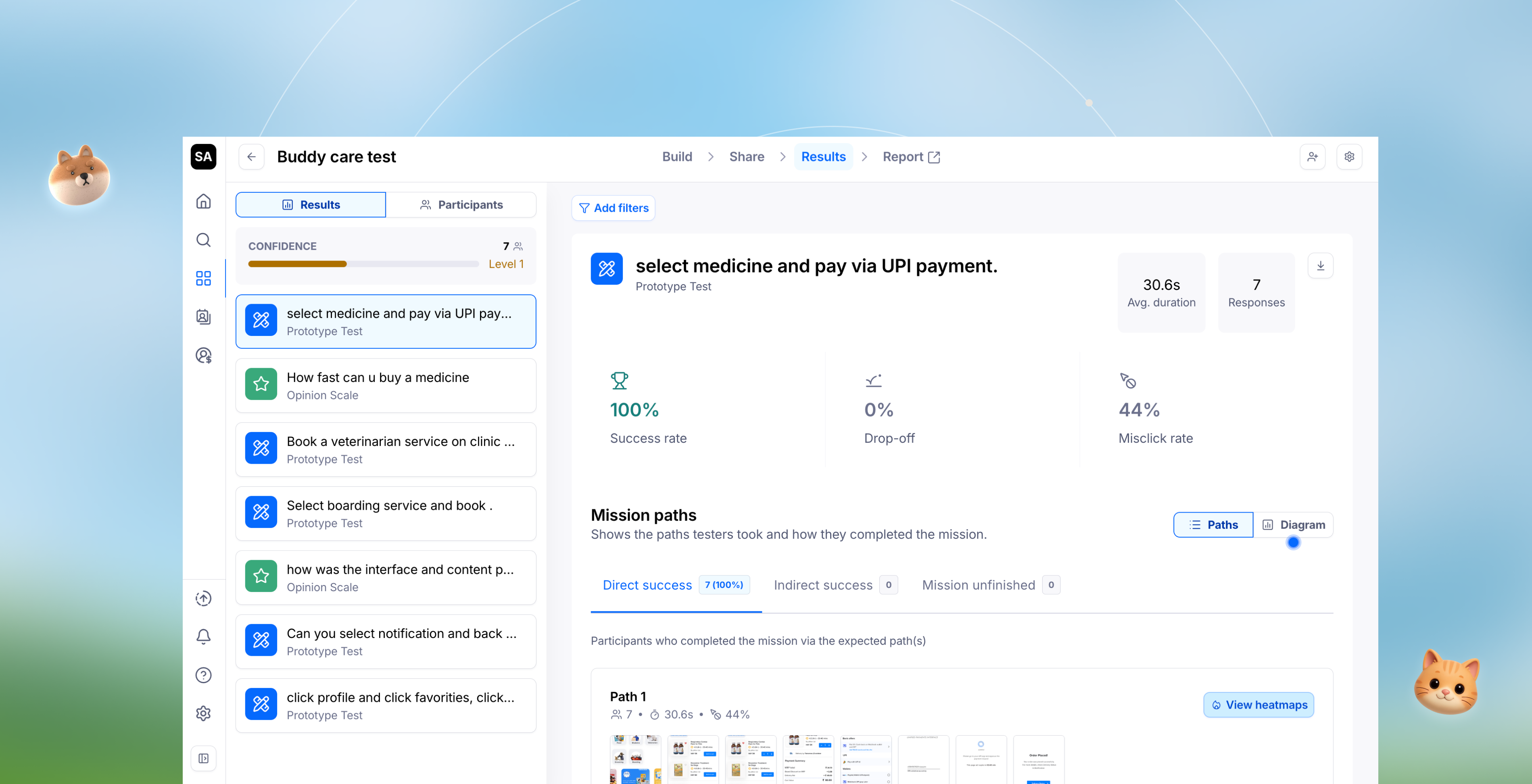Open the paid panel user-dollar icon
Screen dimensions: 1532x784
pos(203,355)
